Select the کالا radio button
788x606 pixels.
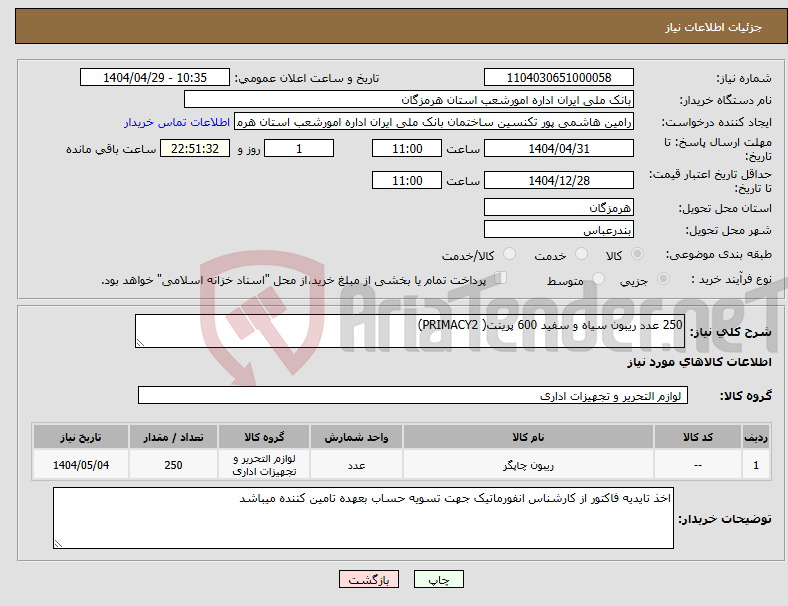coord(637,254)
